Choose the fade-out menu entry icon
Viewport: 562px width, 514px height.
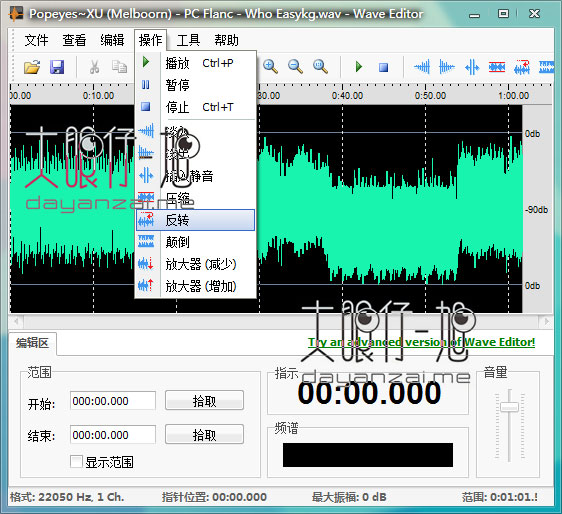tap(146, 153)
